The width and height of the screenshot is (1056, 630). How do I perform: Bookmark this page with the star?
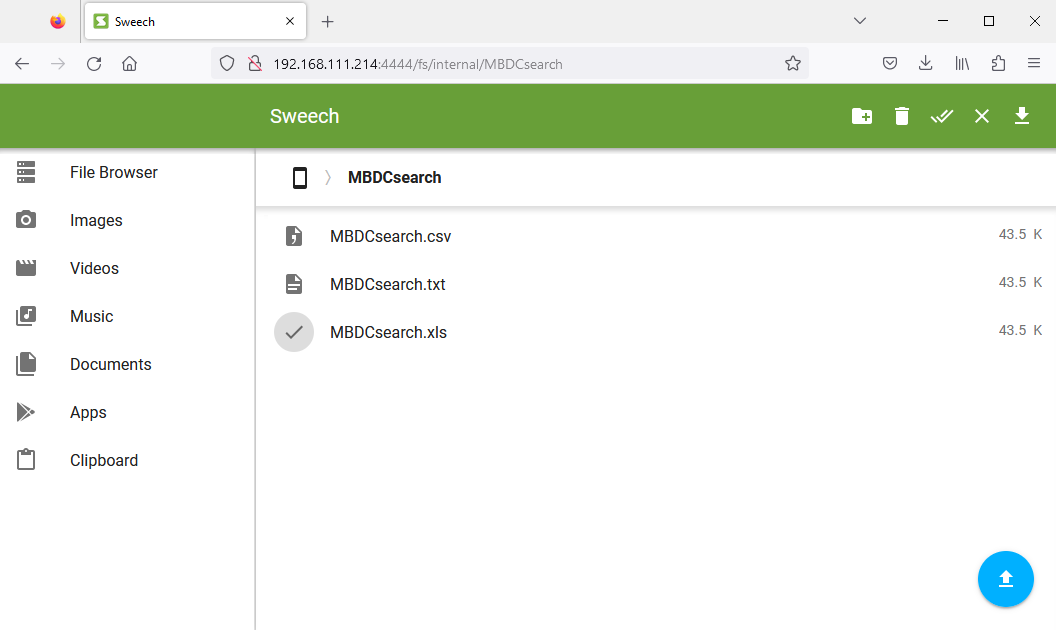pyautogui.click(x=793, y=63)
